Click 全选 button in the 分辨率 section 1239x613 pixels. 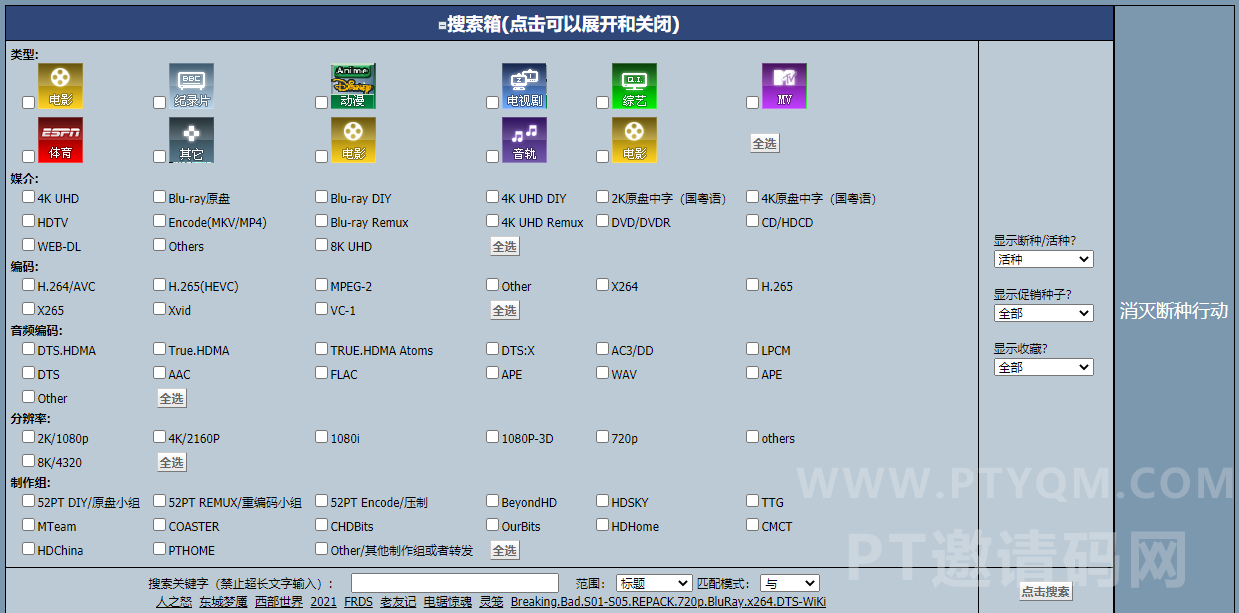point(172,462)
